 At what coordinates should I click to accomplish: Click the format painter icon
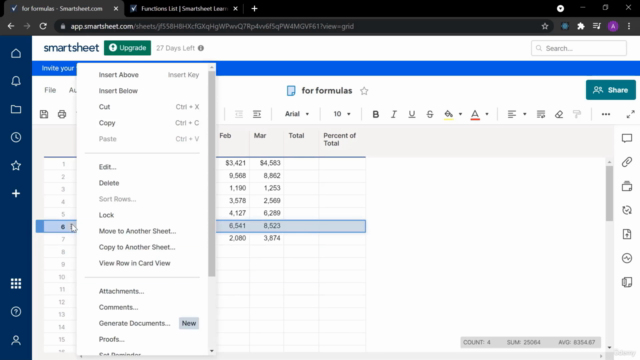point(577,114)
